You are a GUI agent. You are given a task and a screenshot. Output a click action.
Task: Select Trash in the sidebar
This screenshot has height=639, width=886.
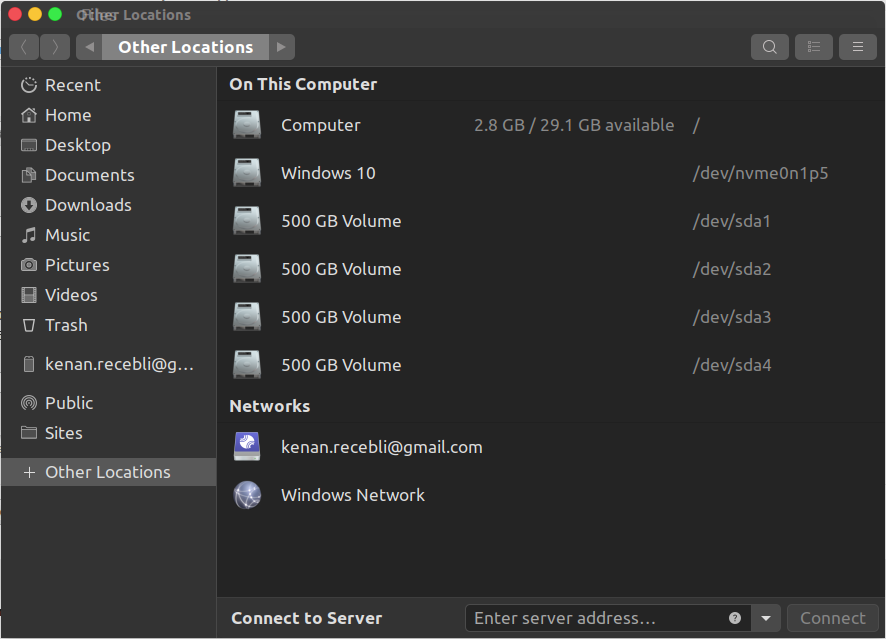point(66,325)
